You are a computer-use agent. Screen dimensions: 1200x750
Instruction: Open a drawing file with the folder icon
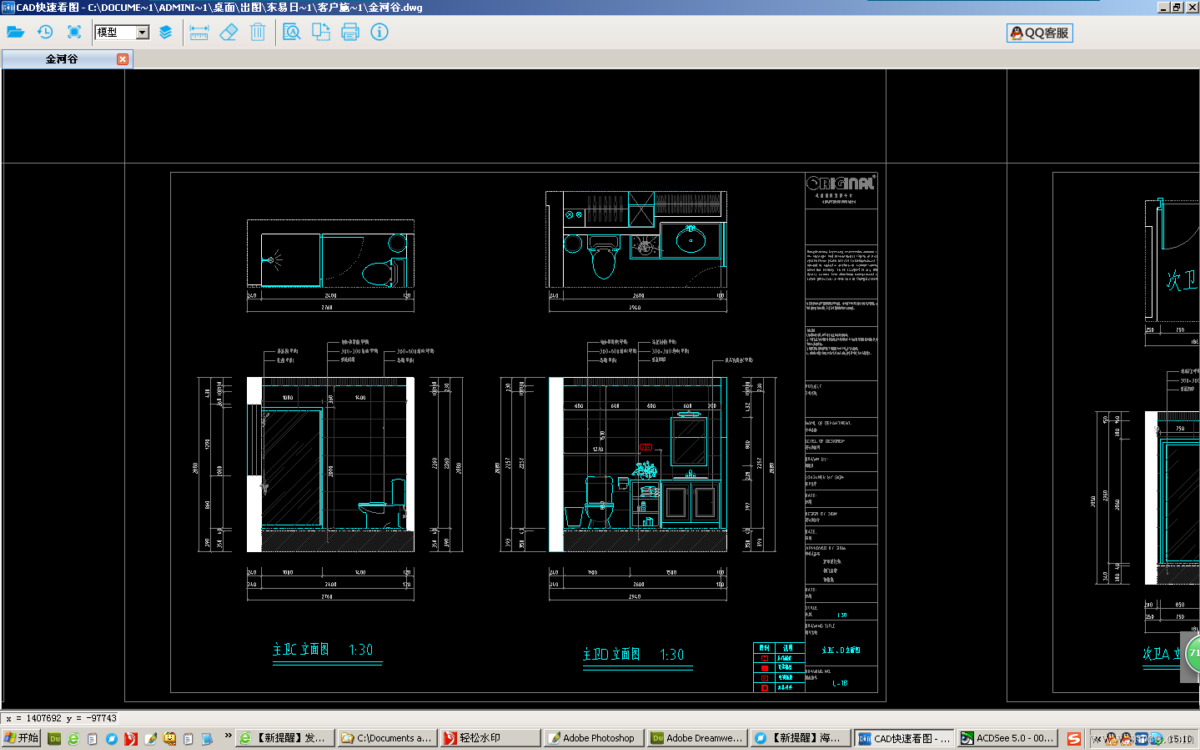click(15, 32)
